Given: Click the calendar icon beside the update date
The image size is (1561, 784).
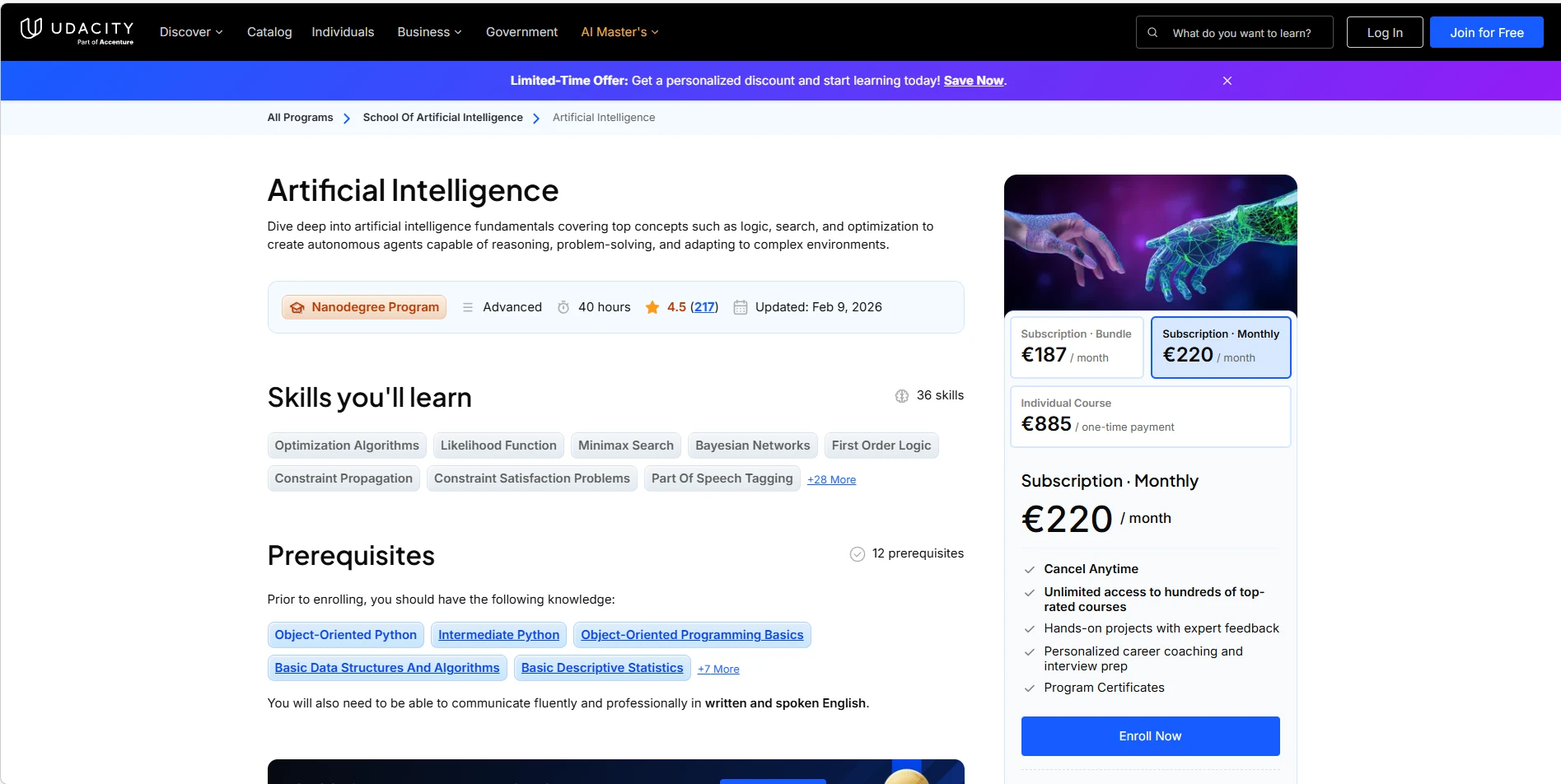Looking at the screenshot, I should 740,307.
